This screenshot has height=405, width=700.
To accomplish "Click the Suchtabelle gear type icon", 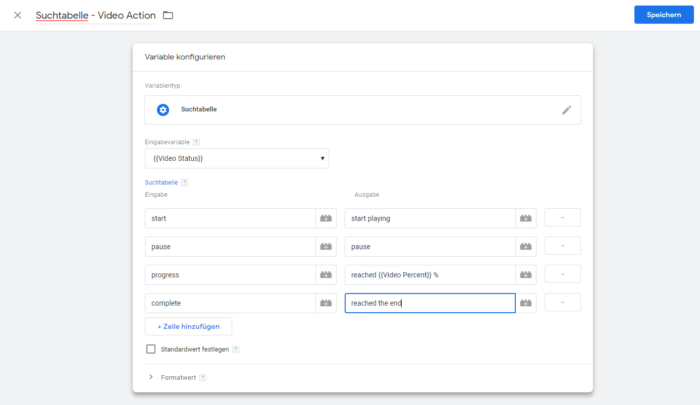I will click(163, 109).
